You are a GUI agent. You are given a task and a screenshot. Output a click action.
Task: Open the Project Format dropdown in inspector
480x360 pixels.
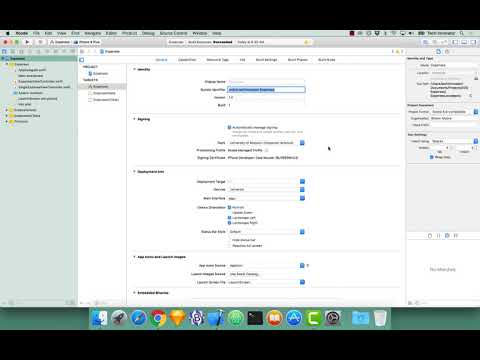[x=454, y=112]
